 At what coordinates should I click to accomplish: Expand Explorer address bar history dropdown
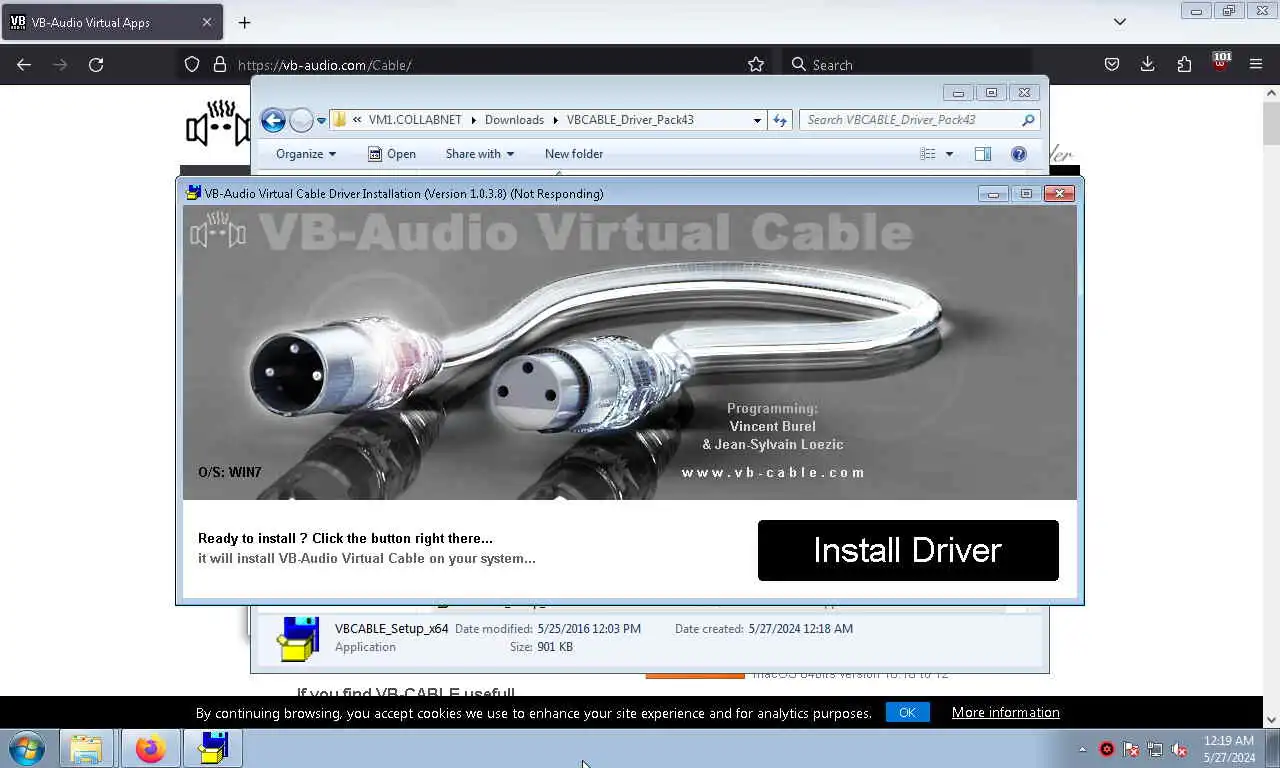757,120
